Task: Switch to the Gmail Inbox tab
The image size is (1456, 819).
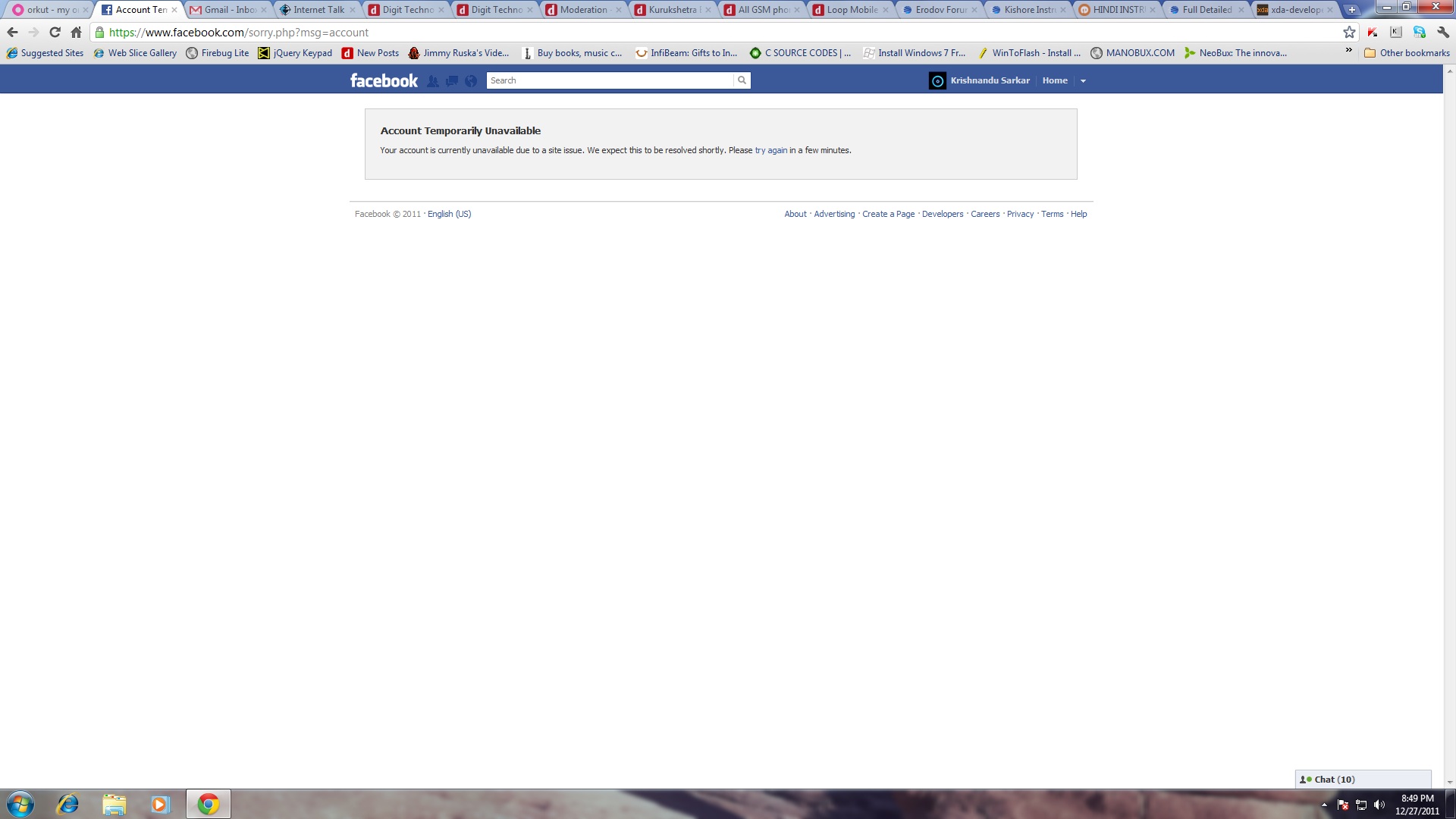Action: tap(227, 10)
